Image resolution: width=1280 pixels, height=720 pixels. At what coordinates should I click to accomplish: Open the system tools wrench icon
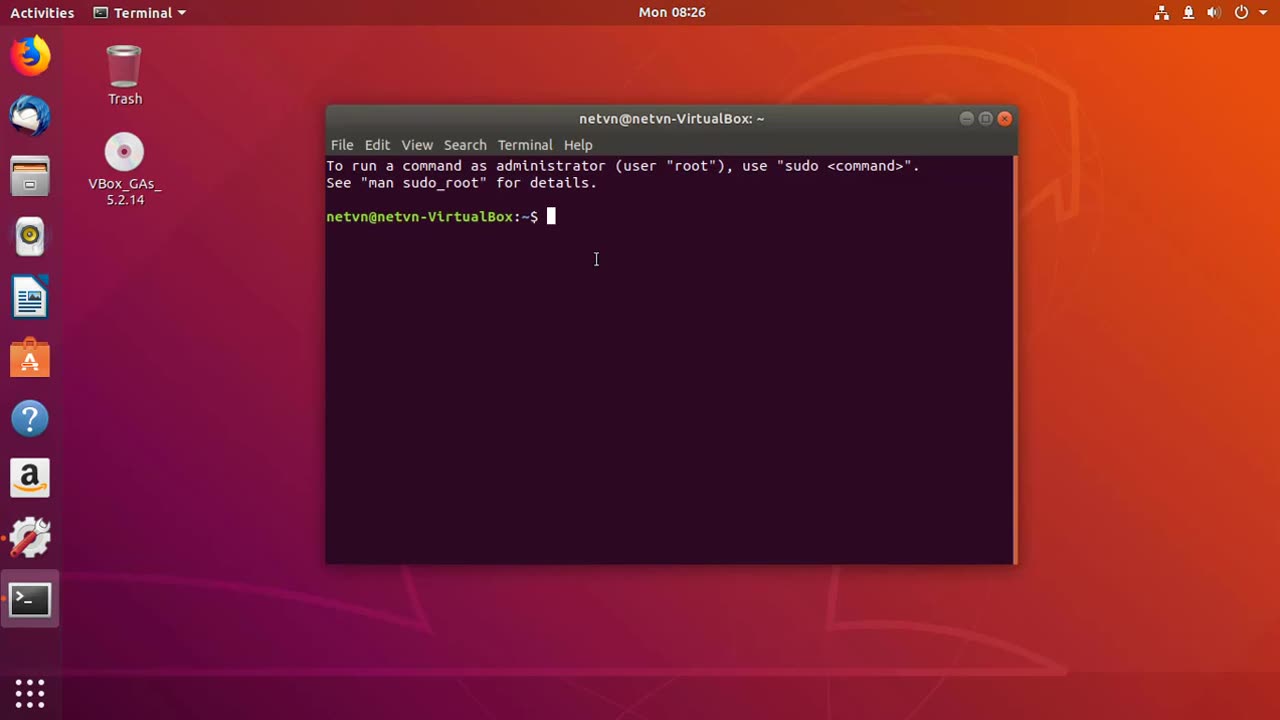tap(30, 538)
